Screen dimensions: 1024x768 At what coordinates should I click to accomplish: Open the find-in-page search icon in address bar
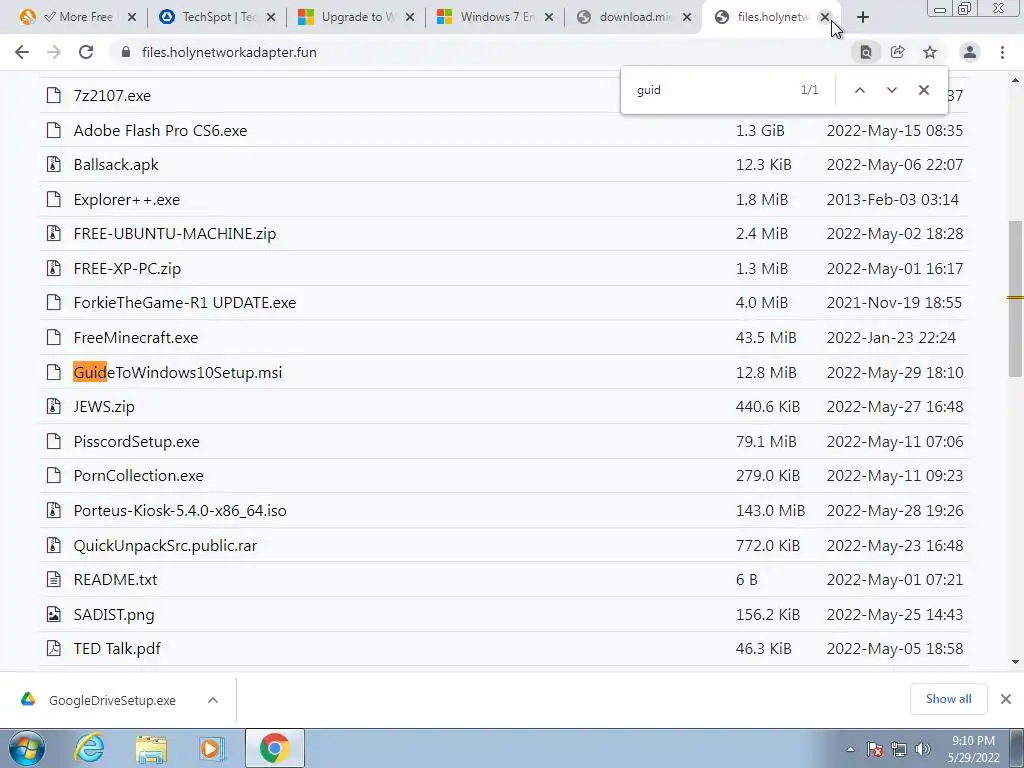866,52
